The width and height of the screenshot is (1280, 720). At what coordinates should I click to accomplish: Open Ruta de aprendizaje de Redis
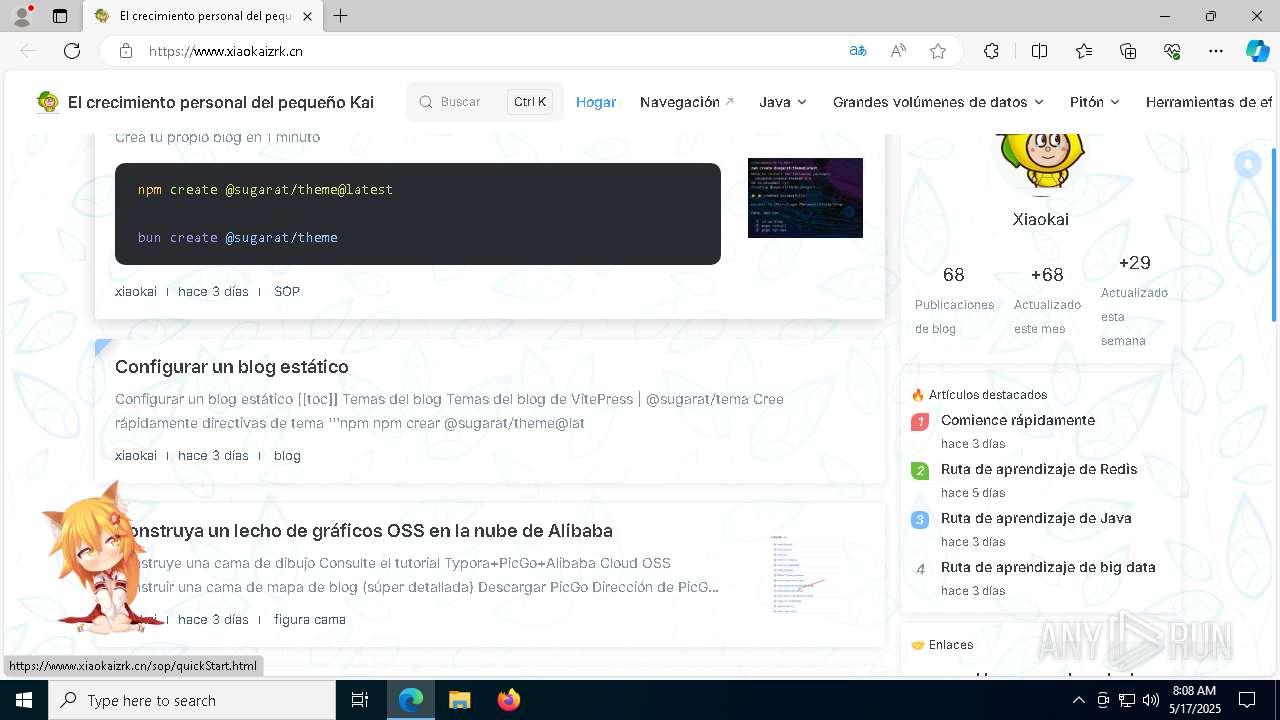coord(1039,469)
